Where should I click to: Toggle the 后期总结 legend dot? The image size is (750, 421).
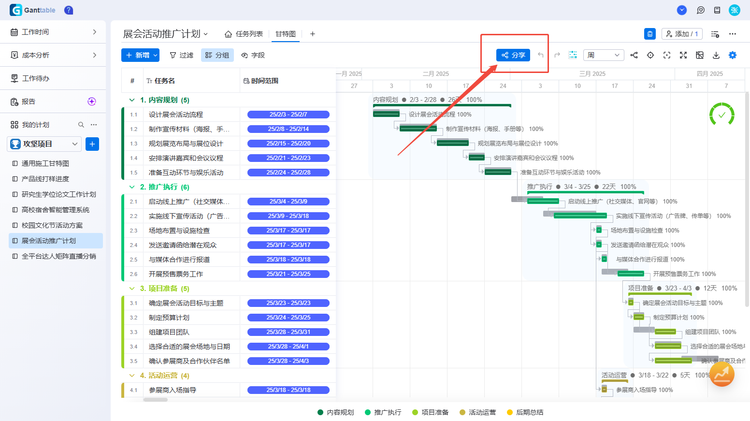point(509,412)
